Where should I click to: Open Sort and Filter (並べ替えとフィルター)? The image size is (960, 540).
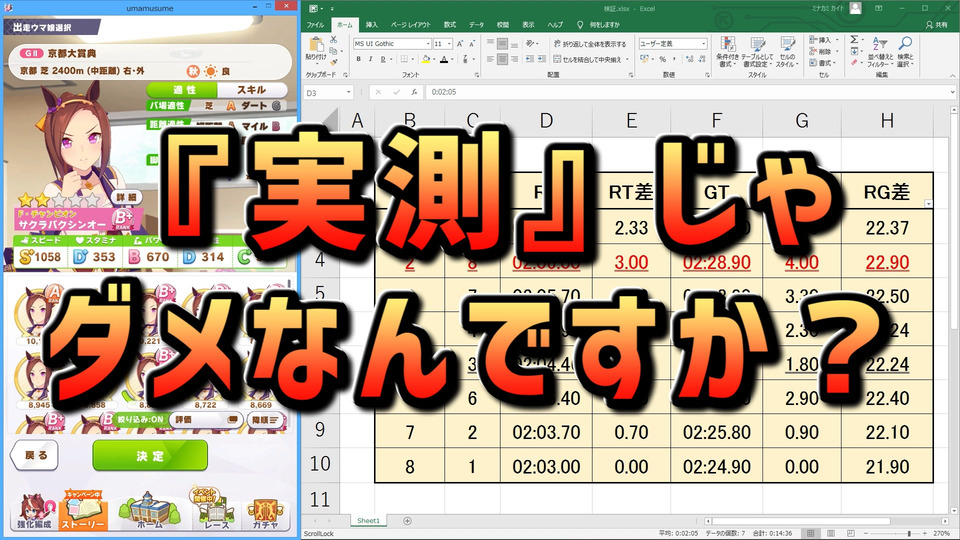(x=880, y=51)
